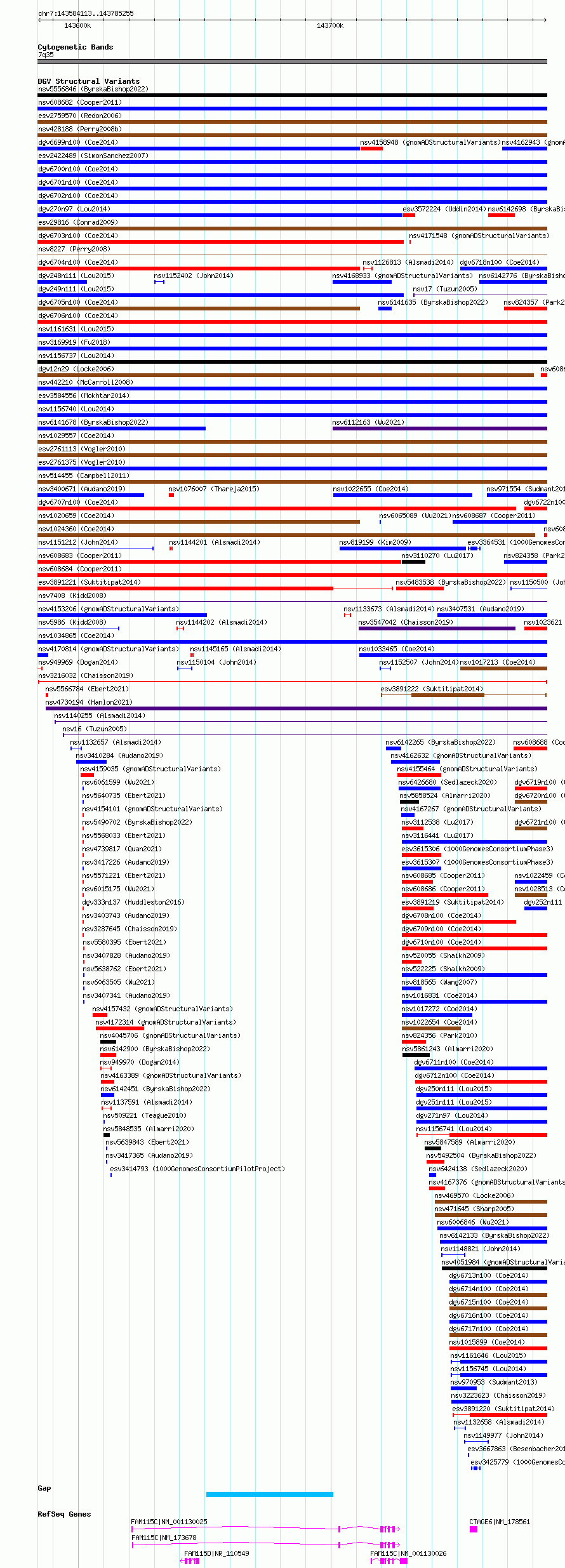Image resolution: width=565 pixels, height=1568 pixels.
Task: Click esv2761113 (Vogler2010) variant label
Action: click(82, 449)
